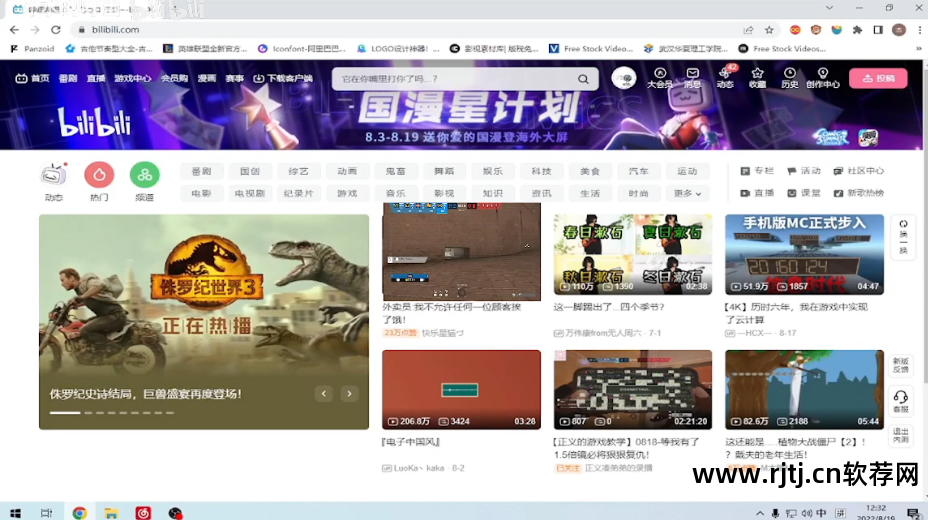Screen dimensions: 928x520
Task: Open File Explorer from the taskbar
Action: point(111,512)
